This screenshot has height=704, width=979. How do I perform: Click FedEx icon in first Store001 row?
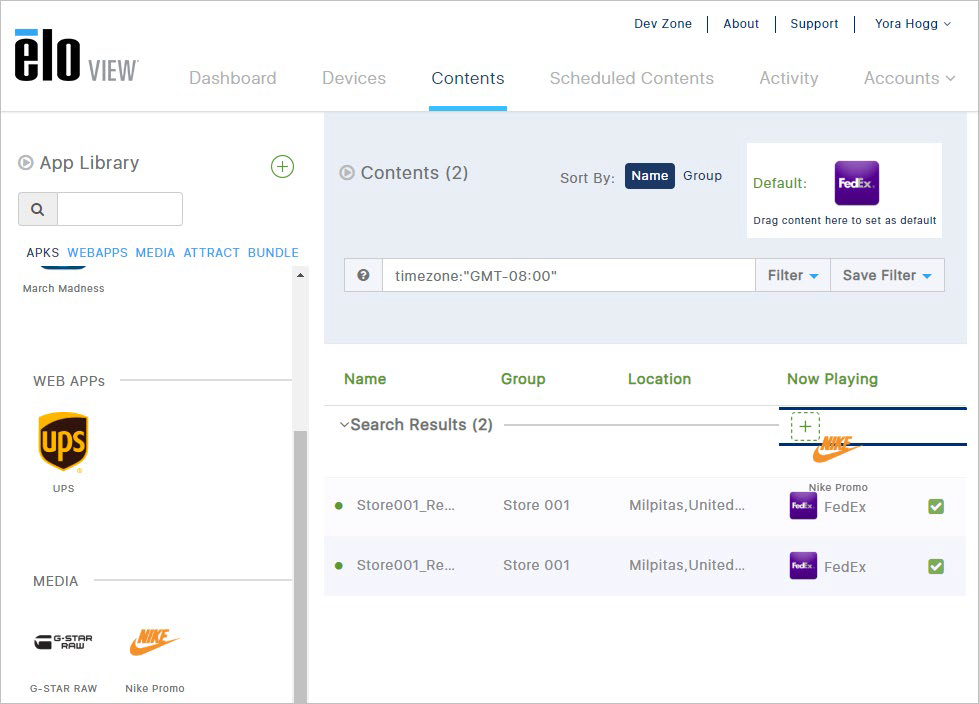pyautogui.click(x=803, y=506)
